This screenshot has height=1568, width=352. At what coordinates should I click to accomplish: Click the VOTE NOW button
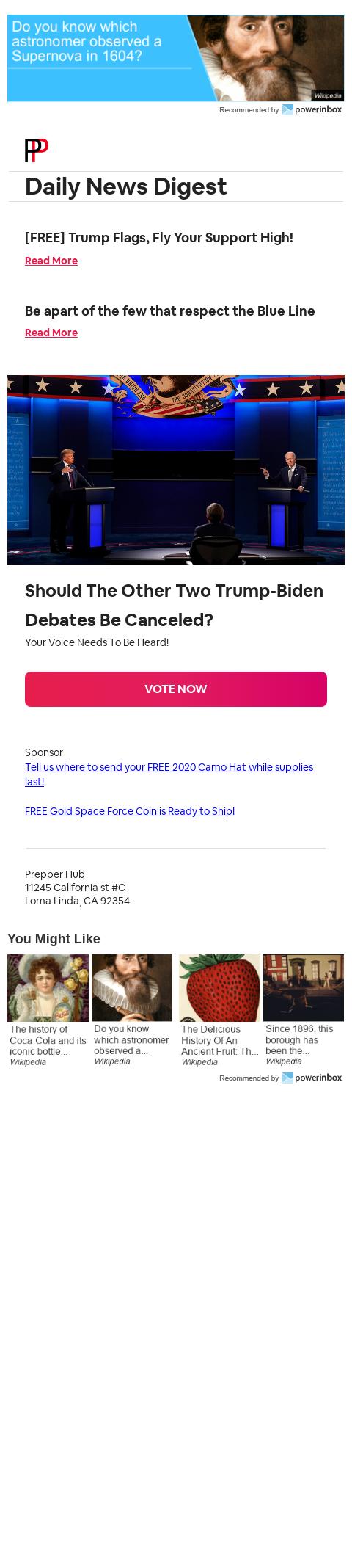(x=176, y=689)
